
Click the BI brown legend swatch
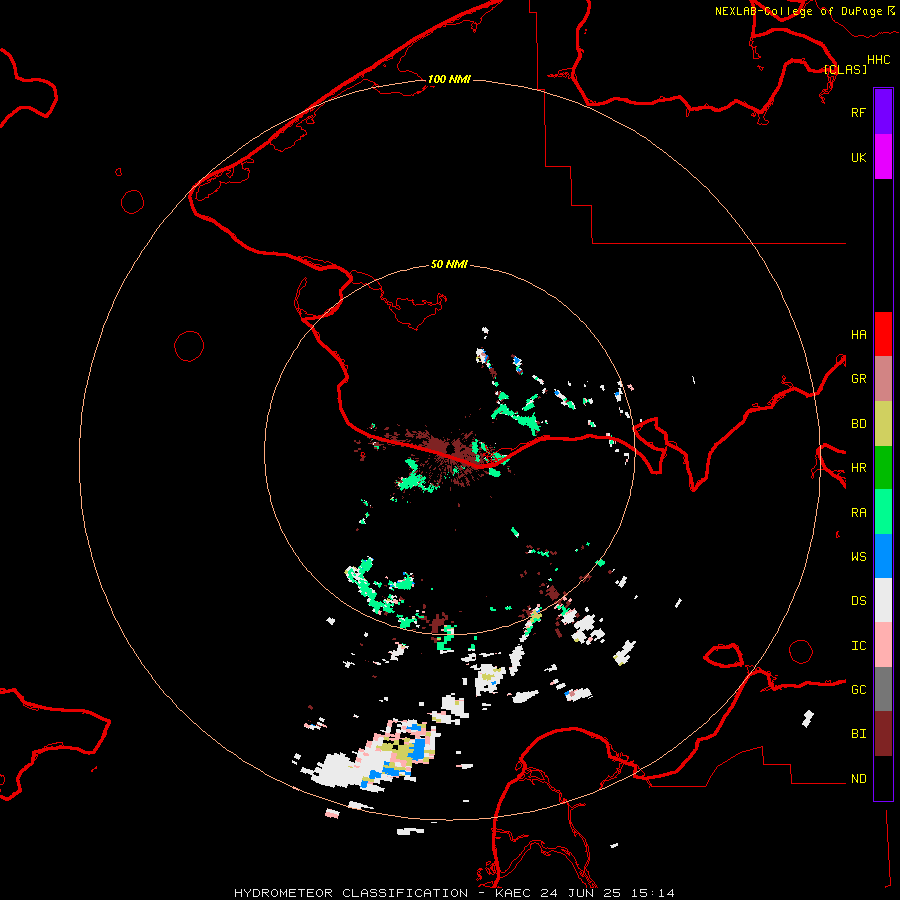883,734
